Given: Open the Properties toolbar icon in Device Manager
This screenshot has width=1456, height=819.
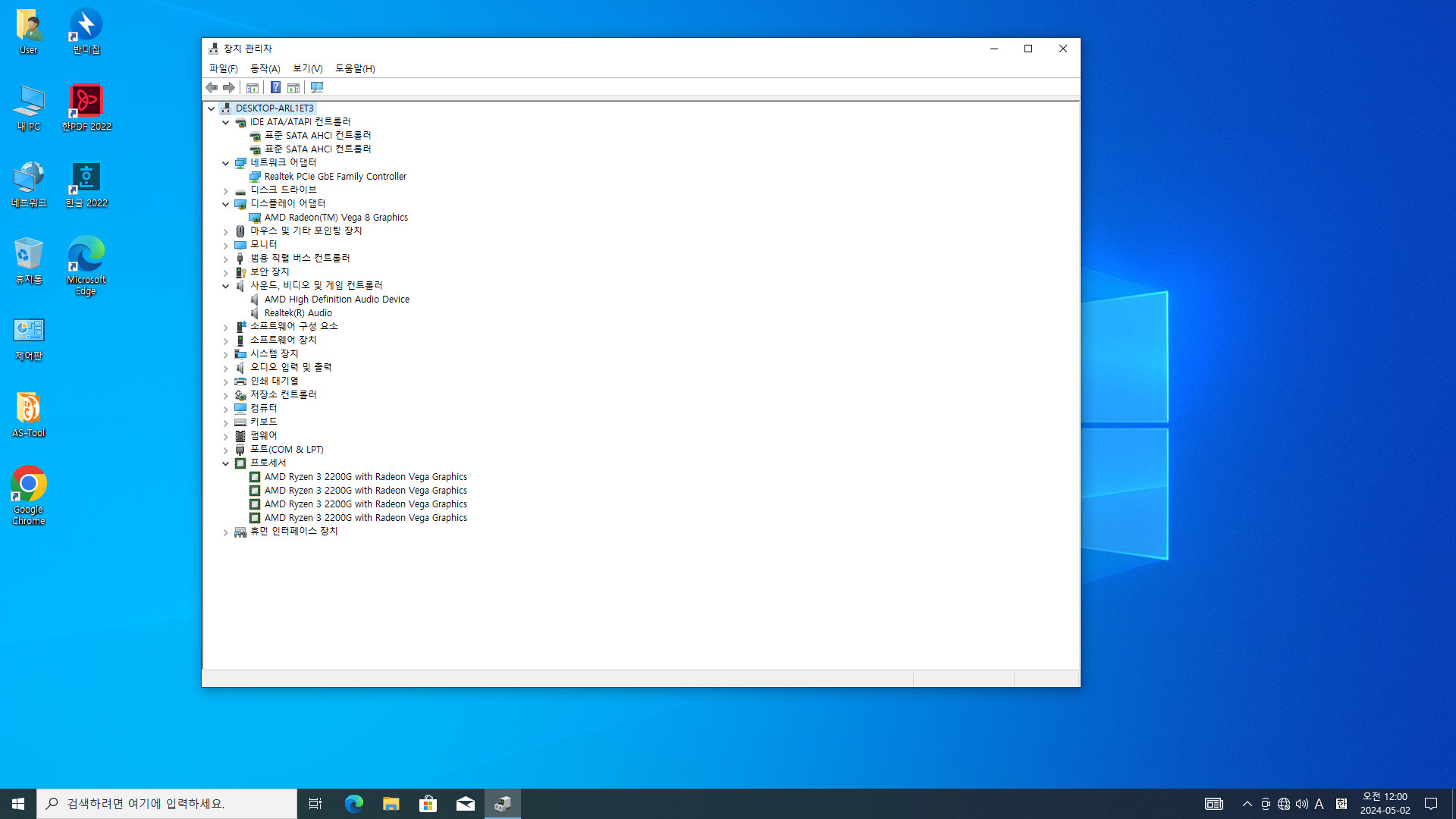Looking at the screenshot, I should coord(253,88).
